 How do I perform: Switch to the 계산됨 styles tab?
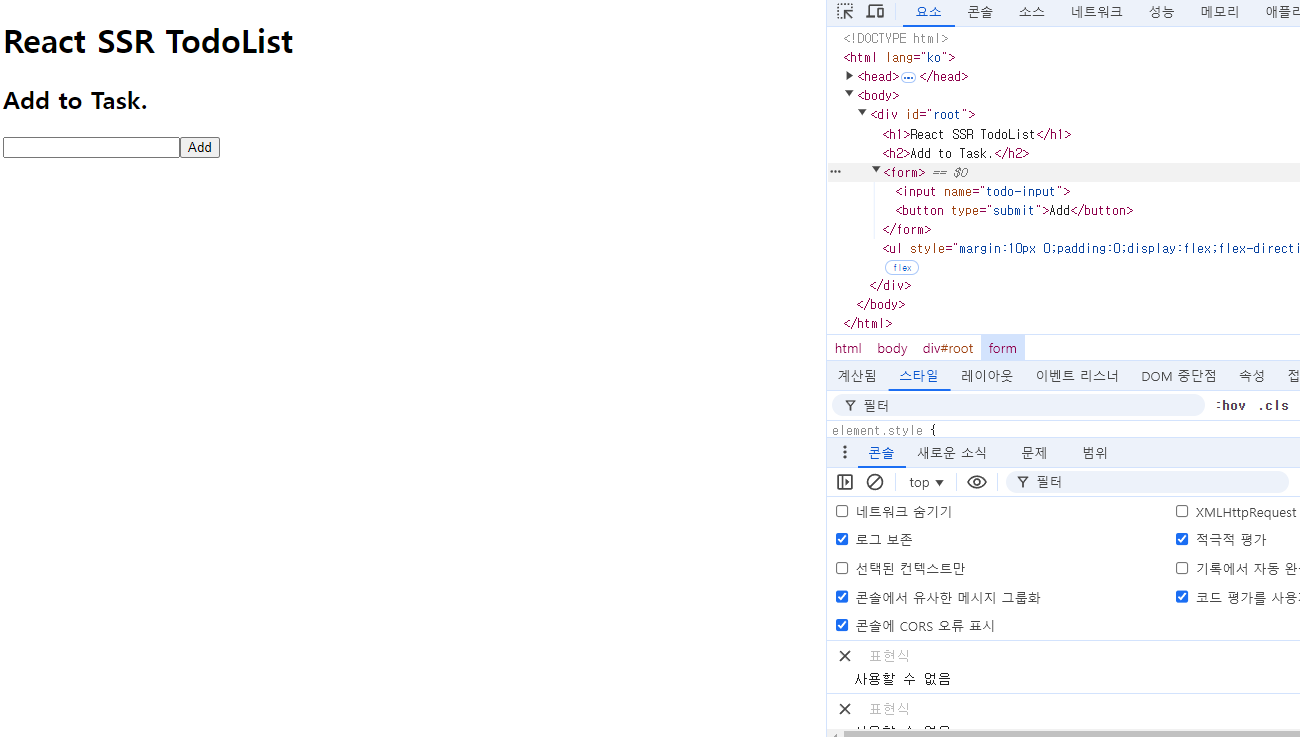point(857,376)
